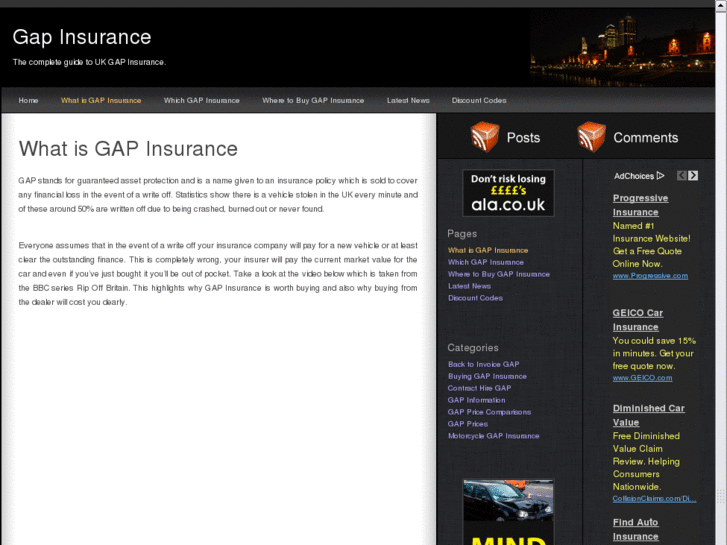727x545 pixels.
Task: Click the previous ad arrow
Action: (681, 175)
